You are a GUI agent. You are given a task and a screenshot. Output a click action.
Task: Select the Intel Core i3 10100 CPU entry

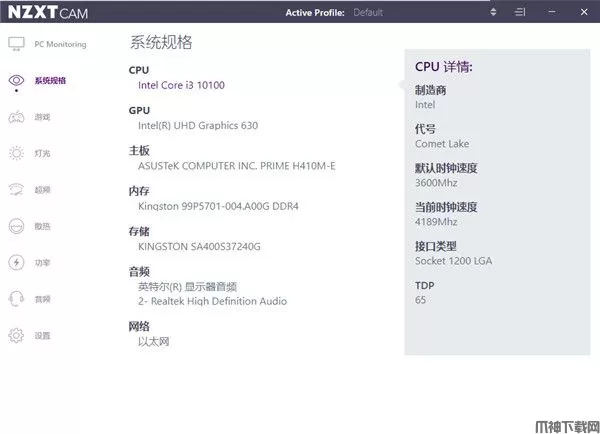point(181,85)
